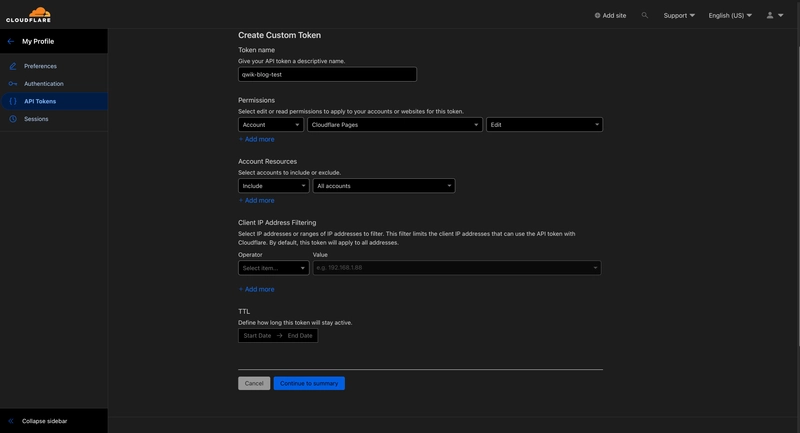Viewport: 800px width, 433px height.
Task: Click the back arrow beside My Profile
Action: (x=11, y=41)
